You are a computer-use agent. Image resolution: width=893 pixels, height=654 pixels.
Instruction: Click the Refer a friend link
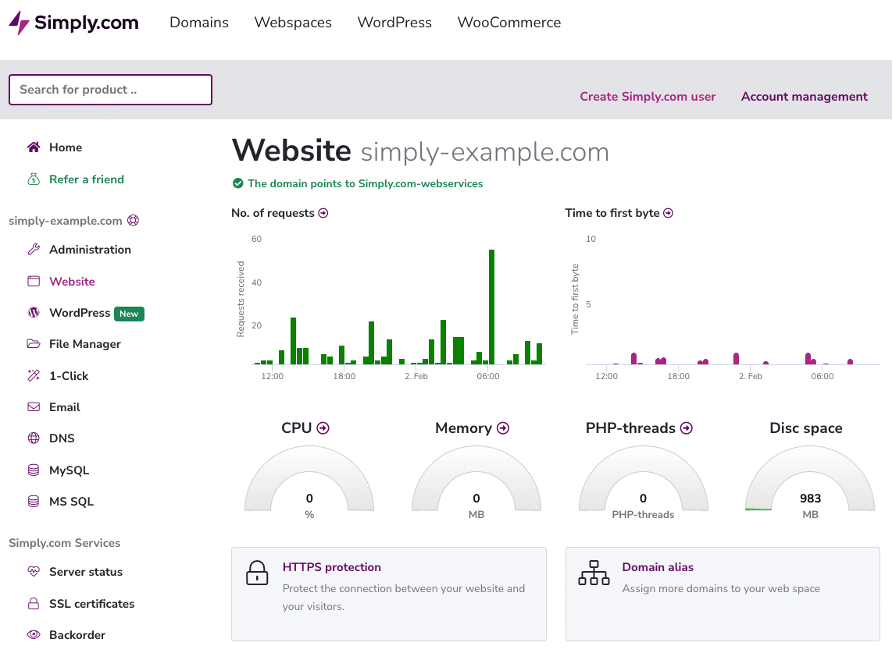[x=87, y=179]
